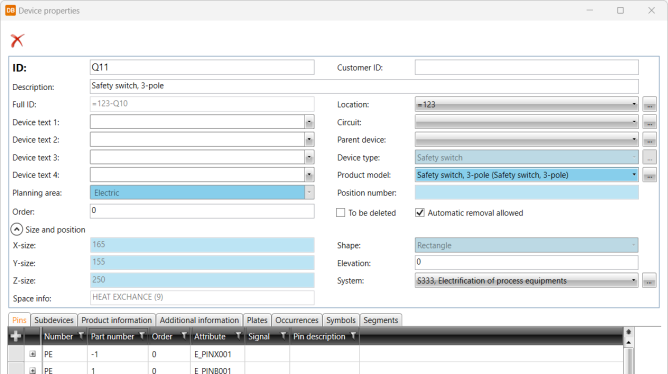The height and width of the screenshot is (374, 668).
Task: Open the Parent device dropdown
Action: pos(633,140)
